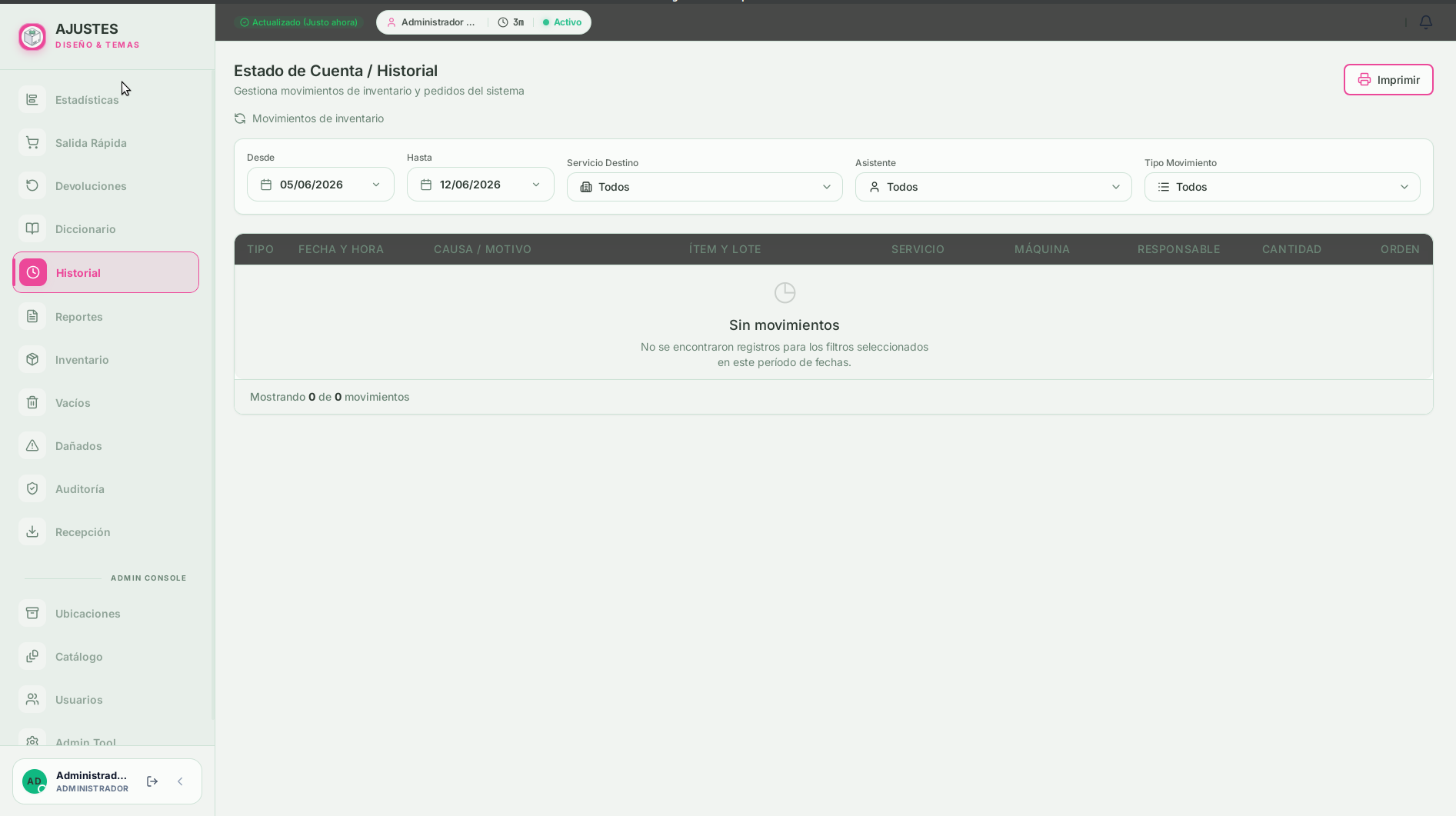Click the Ajustes app logo icon
Screen dimensions: 1456x816
32,36
